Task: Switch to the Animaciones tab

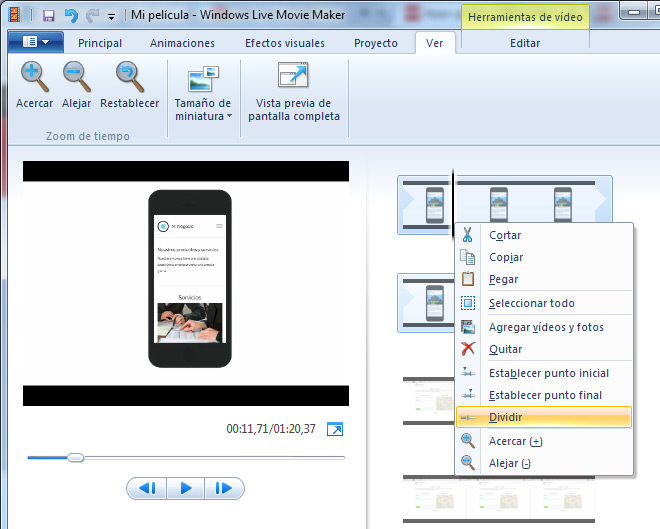Action: click(182, 43)
